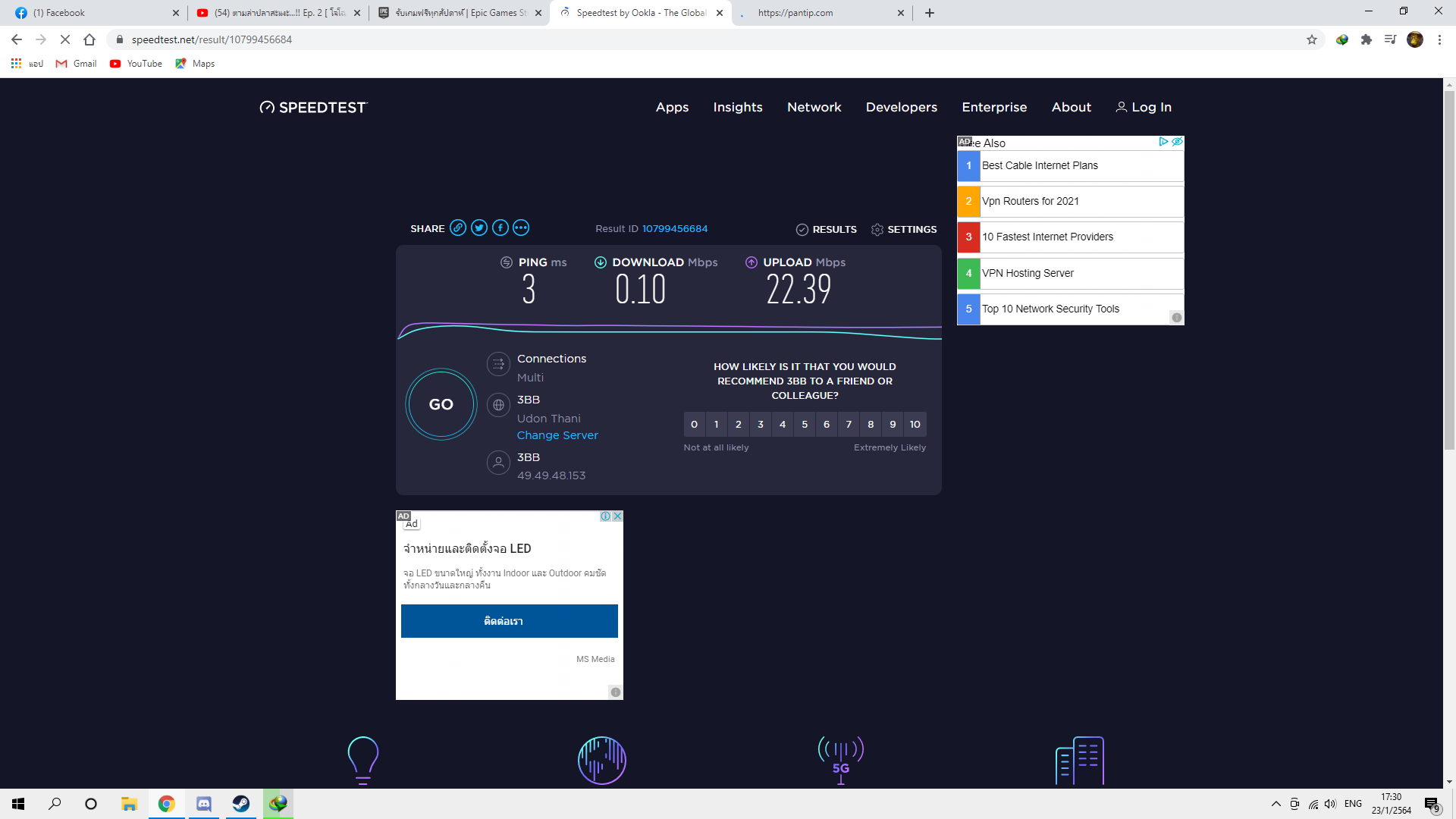Rate recommendation score 9
Viewport: 1456px width, 819px height.
point(893,424)
